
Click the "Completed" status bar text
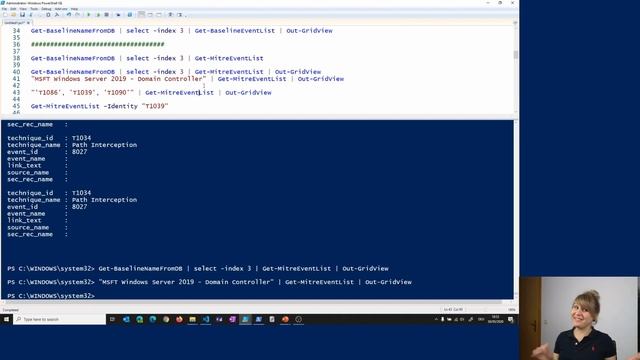tap(11, 310)
